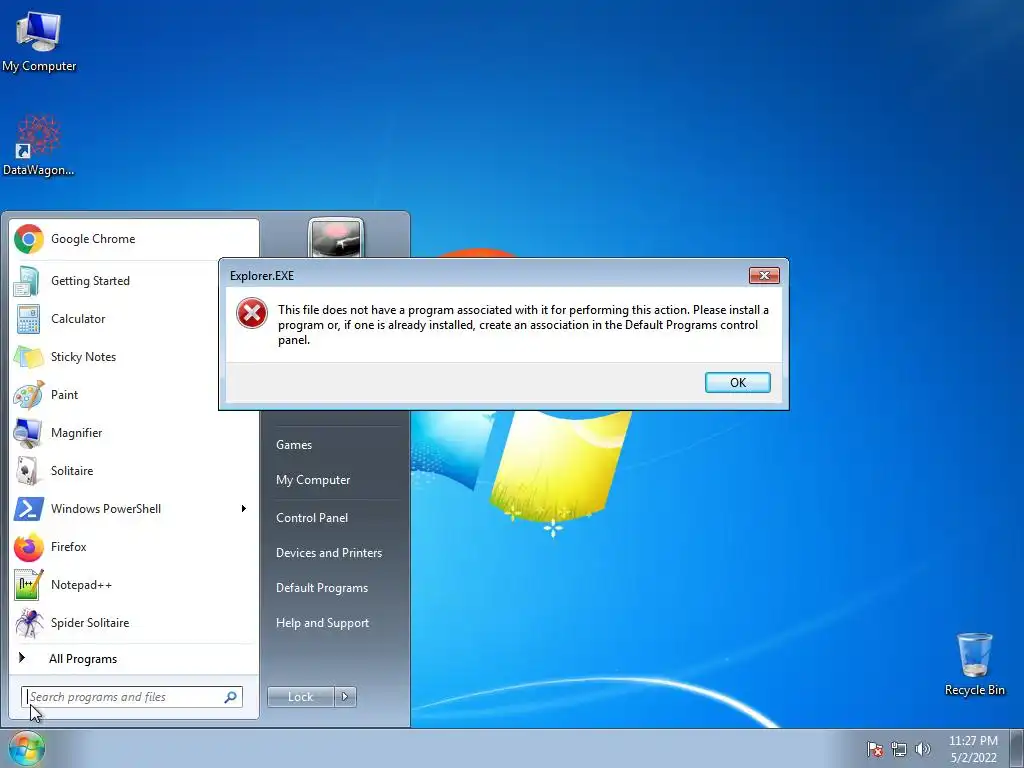This screenshot has height=768, width=1024.
Task: Open the My Computer desktop icon
Action: click(39, 41)
